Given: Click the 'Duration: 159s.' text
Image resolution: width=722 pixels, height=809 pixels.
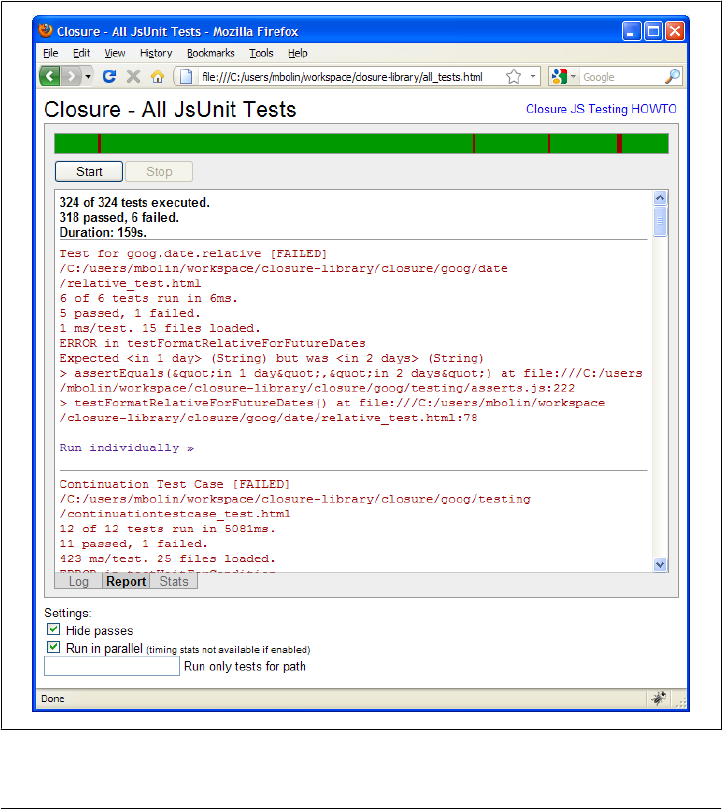Looking at the screenshot, I should [x=103, y=232].
